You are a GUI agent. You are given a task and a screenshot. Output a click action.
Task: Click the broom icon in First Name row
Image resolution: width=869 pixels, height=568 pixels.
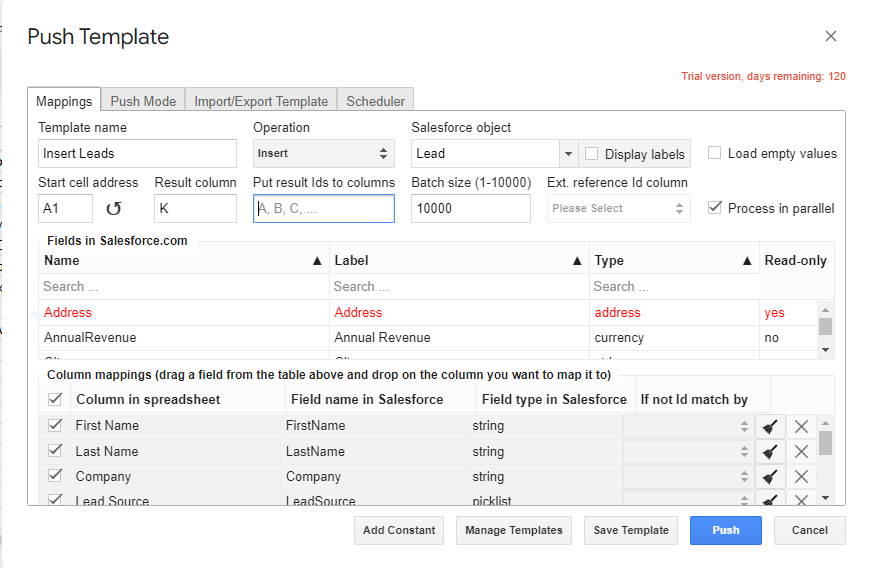769,426
